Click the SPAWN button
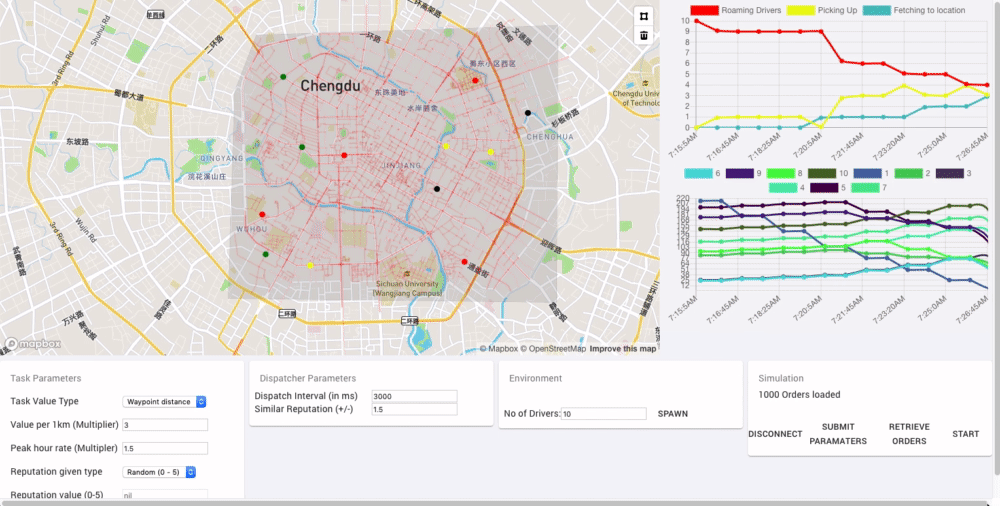Image resolution: width=1000 pixels, height=506 pixels. tap(673, 413)
